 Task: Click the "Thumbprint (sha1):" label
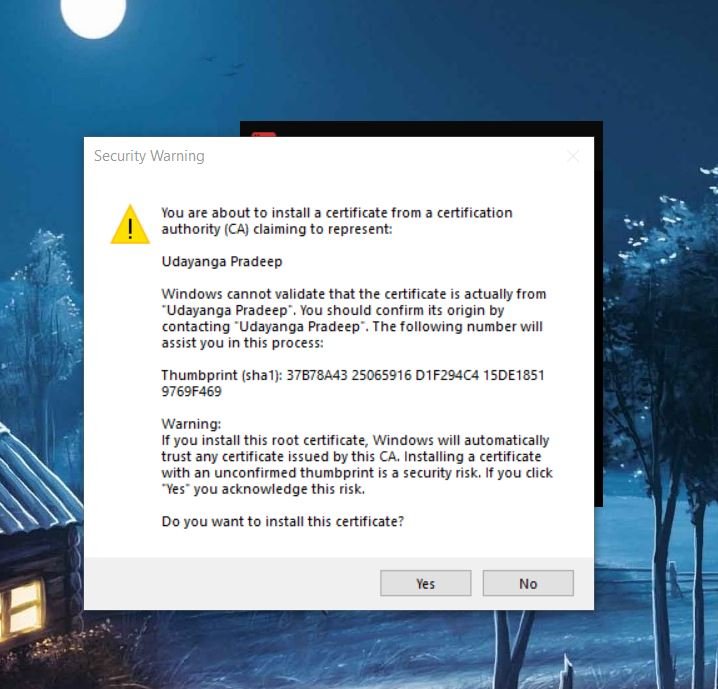coord(222,375)
